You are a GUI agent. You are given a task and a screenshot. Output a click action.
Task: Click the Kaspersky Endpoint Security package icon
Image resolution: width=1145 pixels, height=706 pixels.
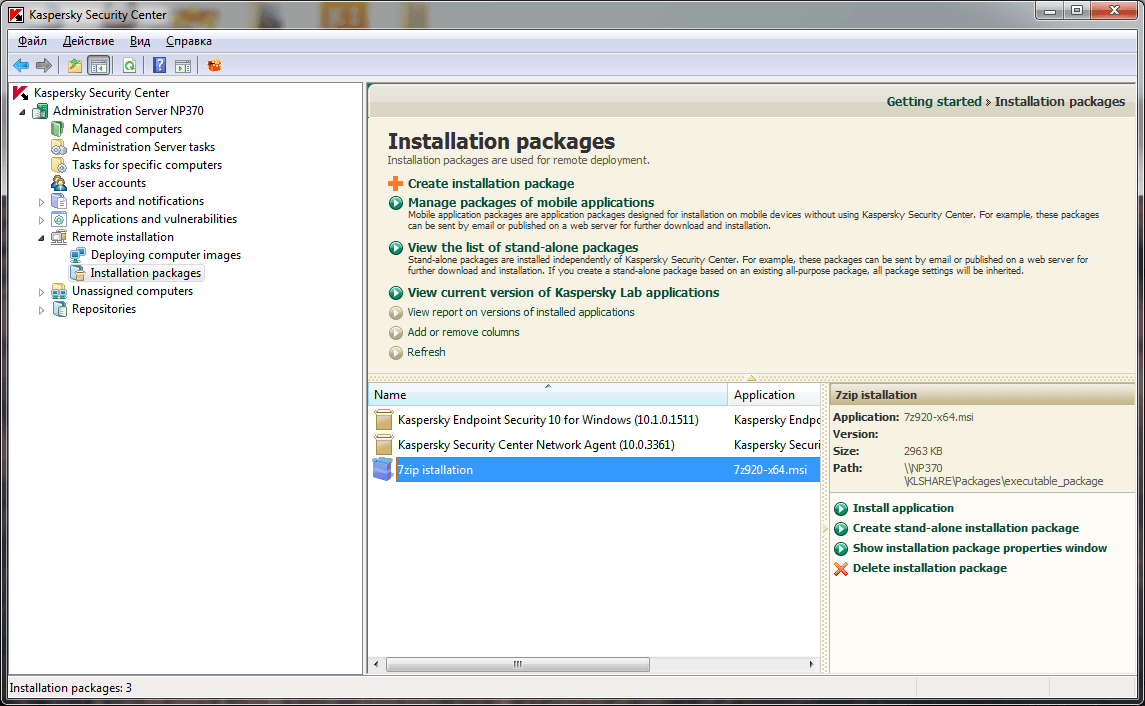click(x=383, y=420)
